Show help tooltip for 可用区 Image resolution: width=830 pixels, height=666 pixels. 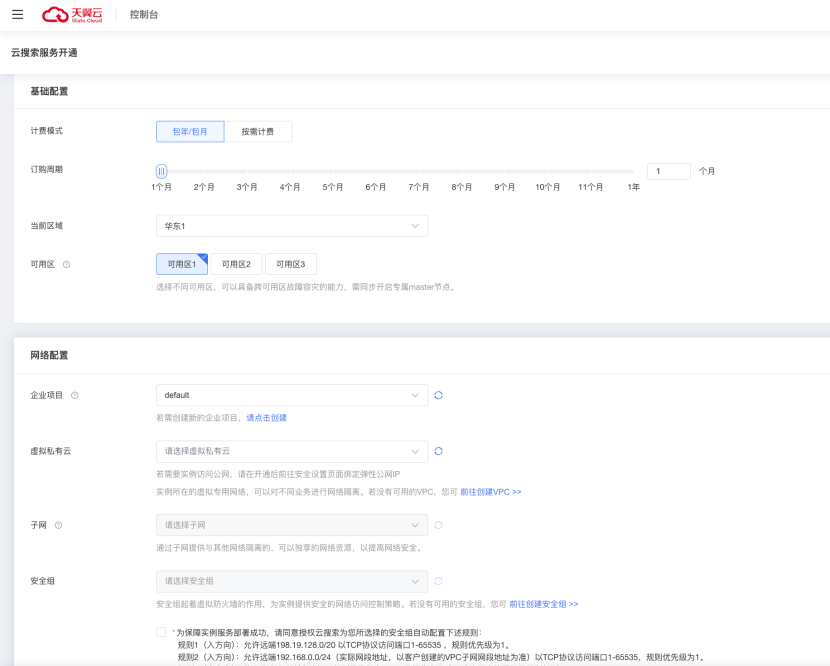[x=67, y=265]
